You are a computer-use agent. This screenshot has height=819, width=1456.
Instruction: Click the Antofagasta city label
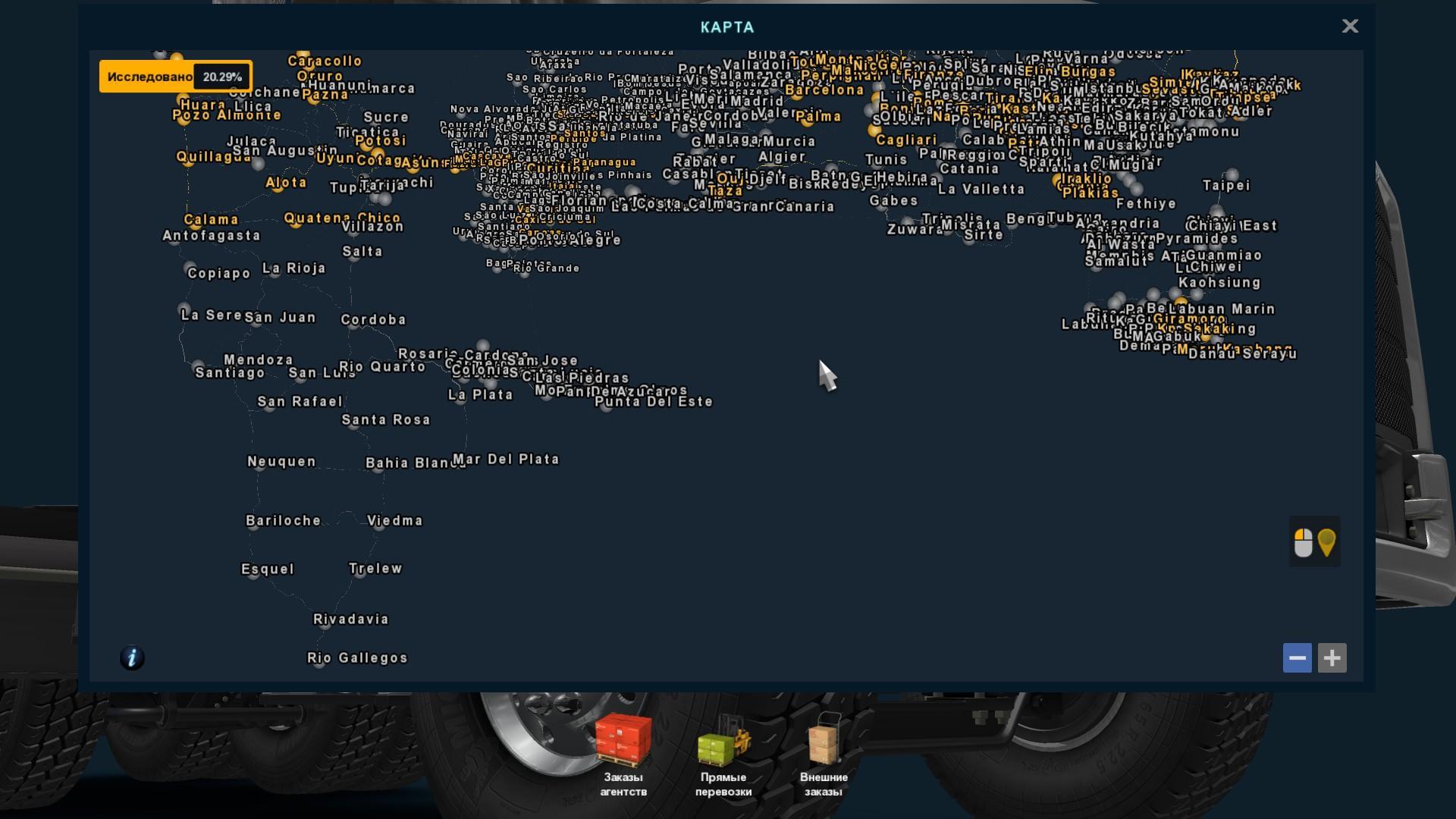(212, 236)
